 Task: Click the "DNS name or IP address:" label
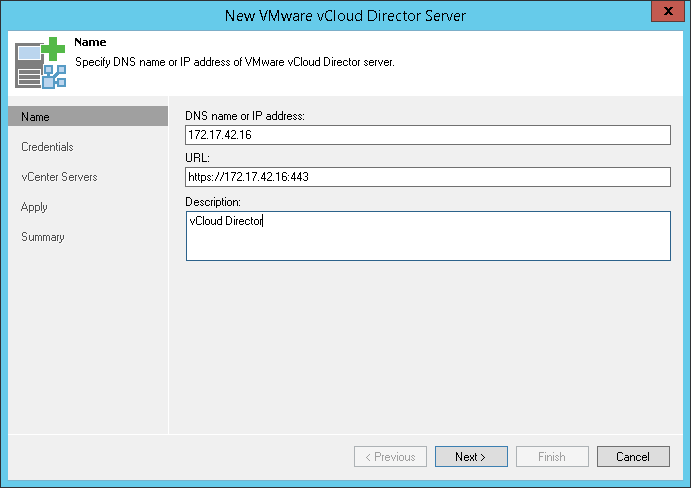tap(245, 116)
